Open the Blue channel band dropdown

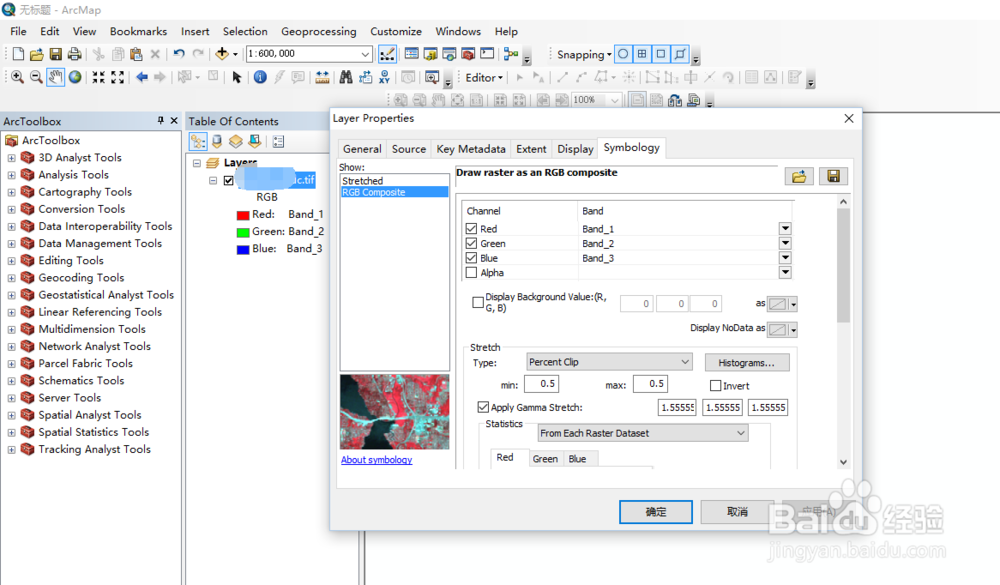point(785,258)
